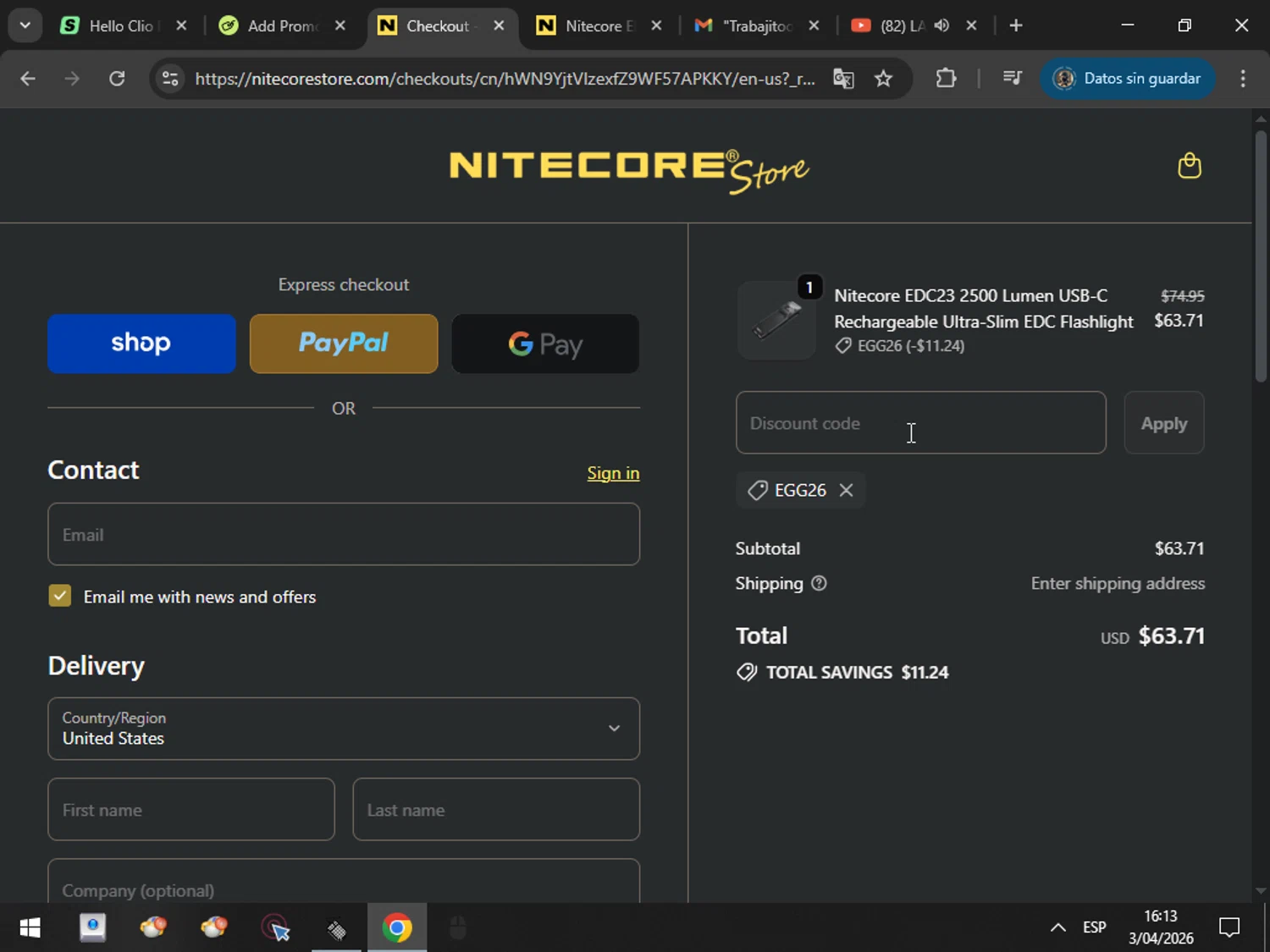Open the media control icon in toolbar
Viewport: 1270px width, 952px height.
1012,79
